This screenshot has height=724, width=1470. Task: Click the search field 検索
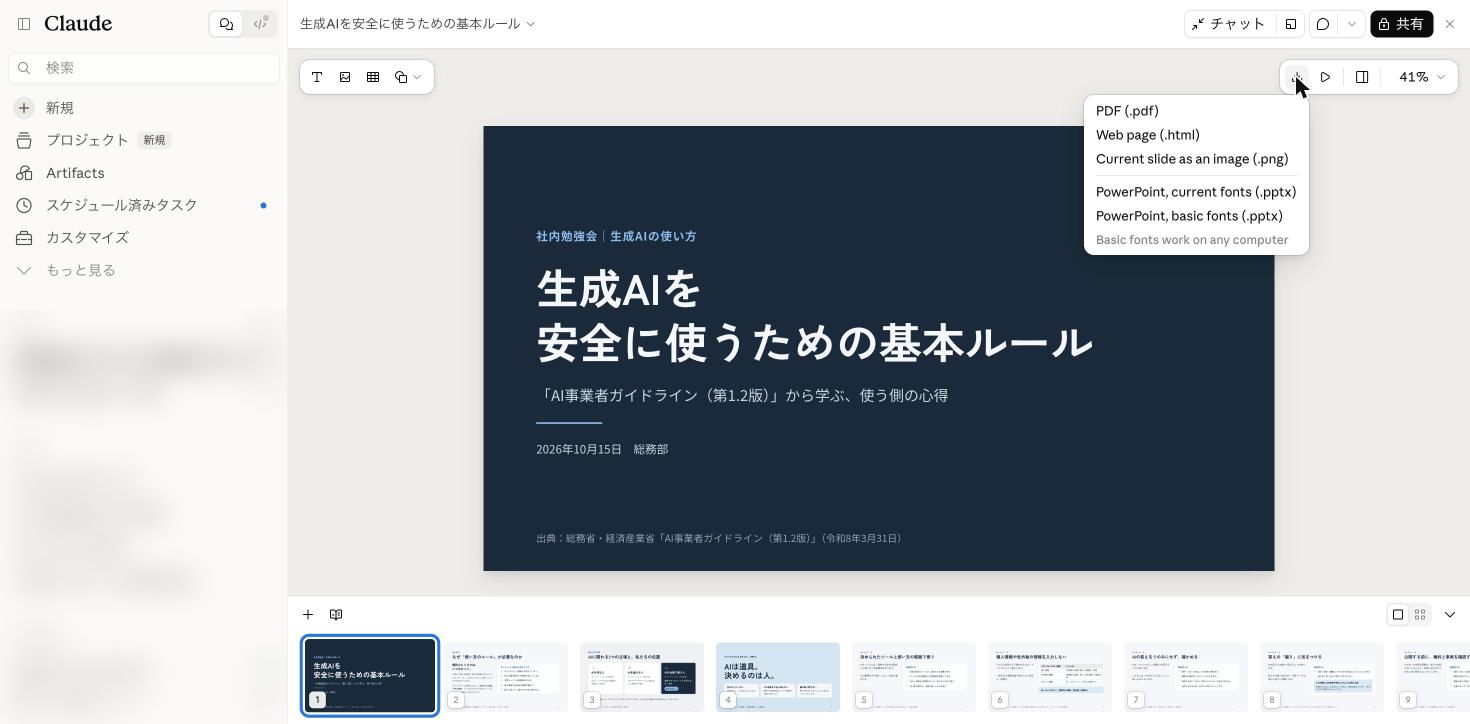(144, 68)
